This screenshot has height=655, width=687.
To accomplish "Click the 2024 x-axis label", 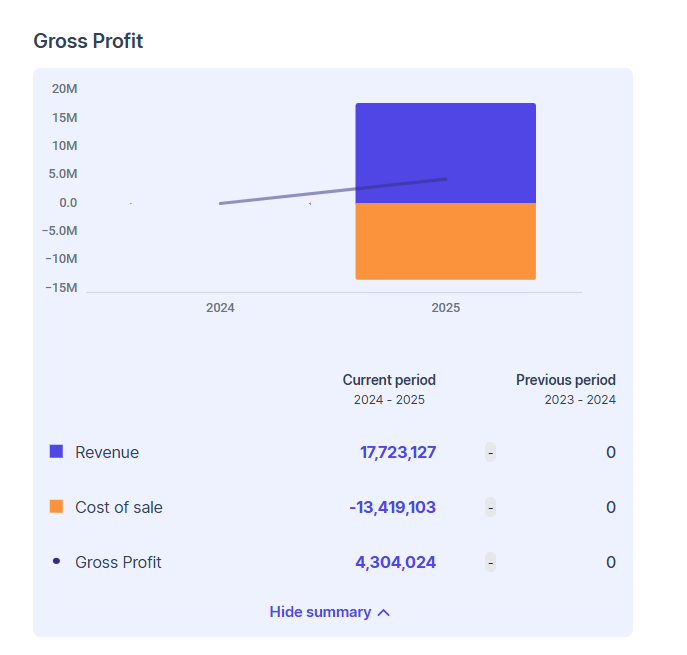I will click(x=220, y=308).
